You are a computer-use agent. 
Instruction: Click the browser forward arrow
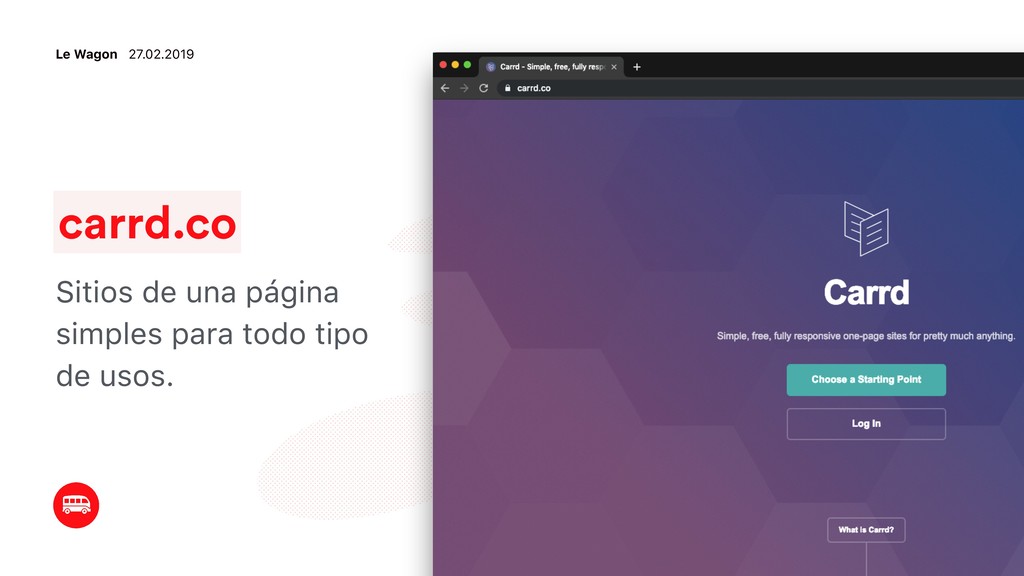[x=464, y=88]
